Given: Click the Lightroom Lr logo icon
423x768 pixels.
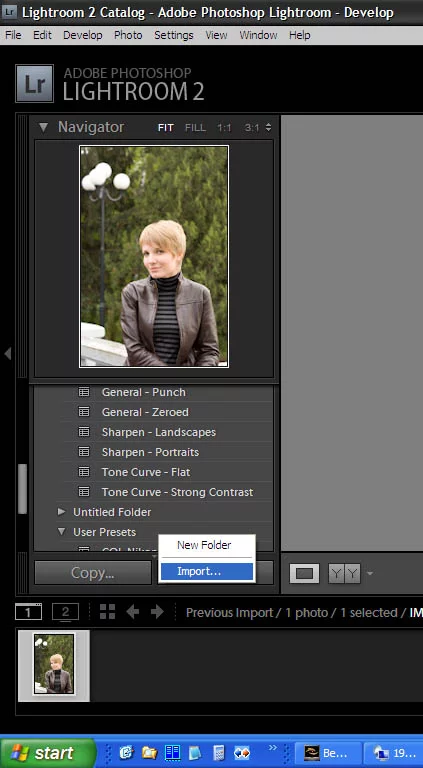Looking at the screenshot, I should pyautogui.click(x=34, y=84).
